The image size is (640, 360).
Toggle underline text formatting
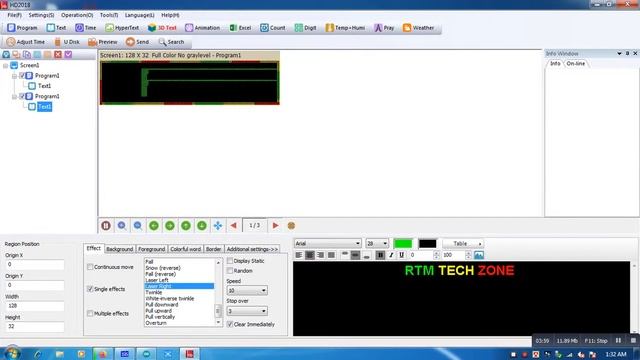coord(402,255)
